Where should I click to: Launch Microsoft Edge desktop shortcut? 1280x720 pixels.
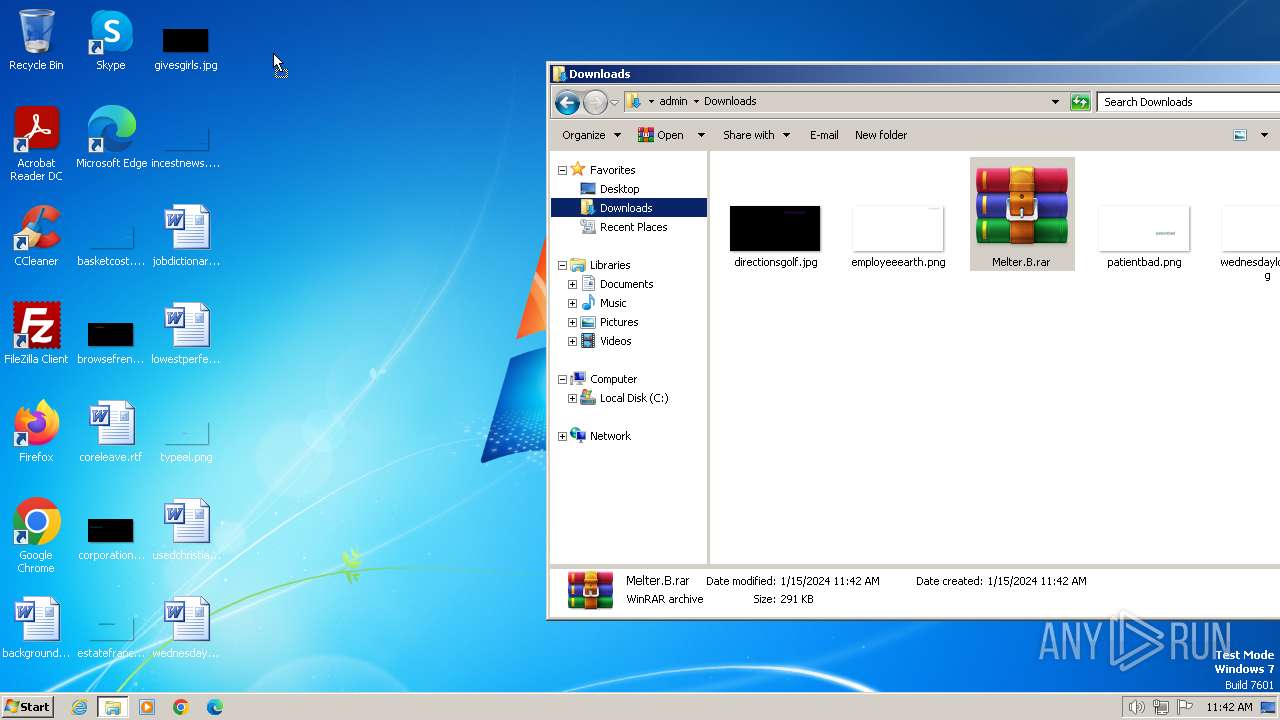[111, 138]
